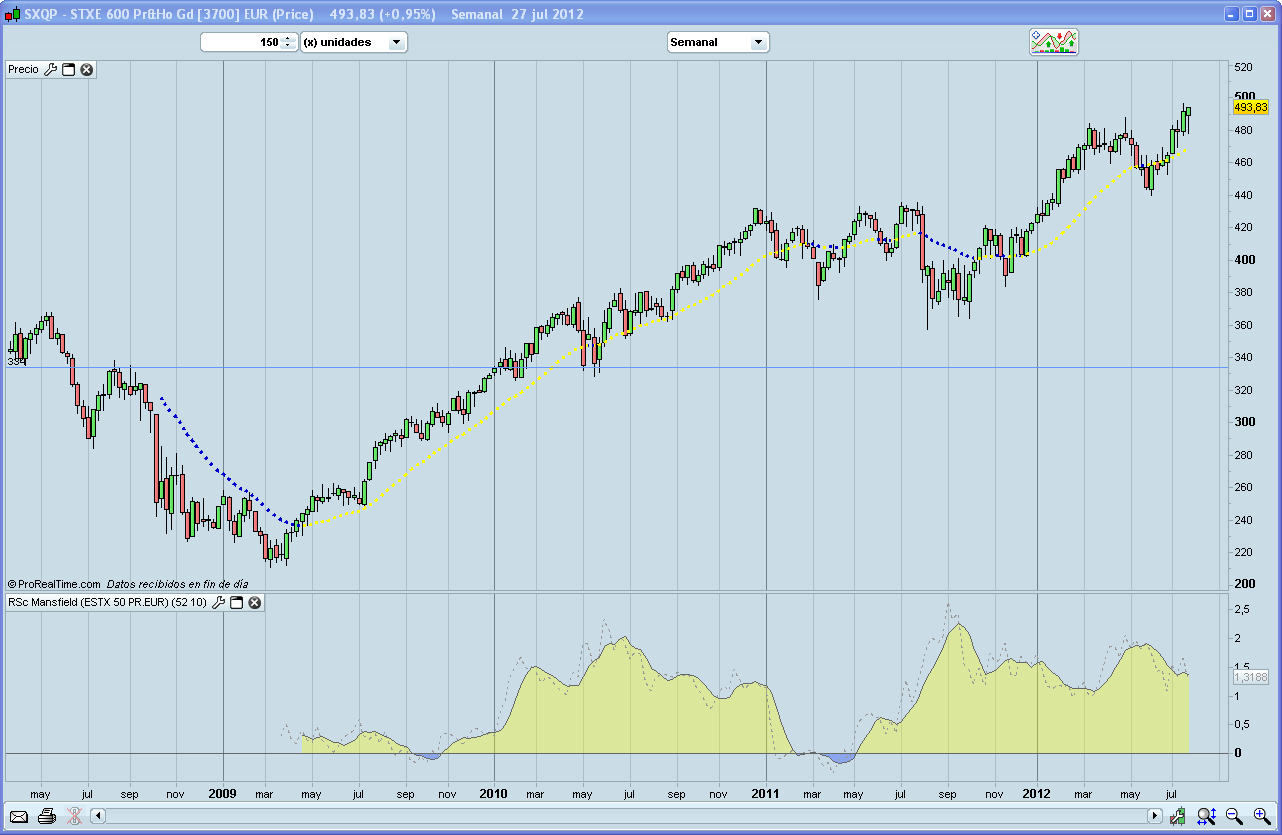1282x835 pixels.
Task: Click the vertical zoom magnifier icon
Action: pos(1206,816)
